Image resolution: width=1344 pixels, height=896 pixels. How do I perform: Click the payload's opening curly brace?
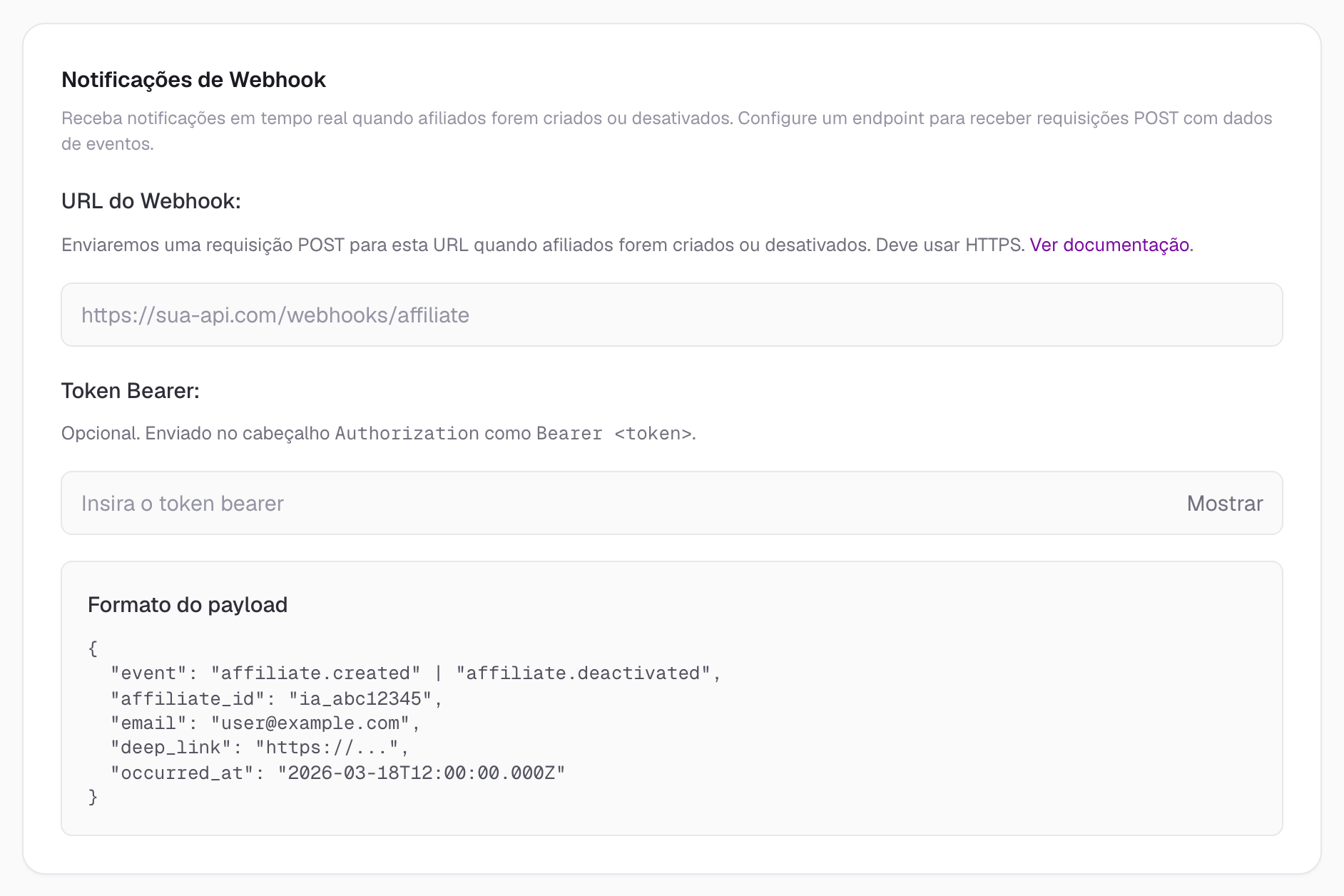point(93,648)
